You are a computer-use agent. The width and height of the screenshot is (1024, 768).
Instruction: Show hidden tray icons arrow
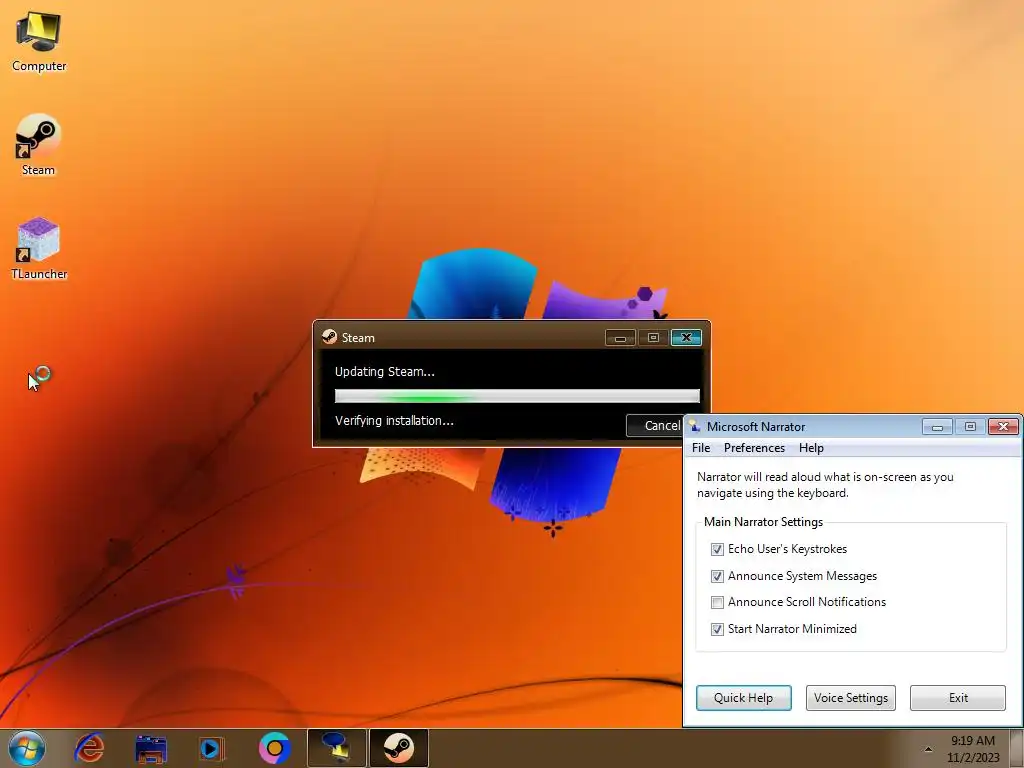[x=928, y=749]
